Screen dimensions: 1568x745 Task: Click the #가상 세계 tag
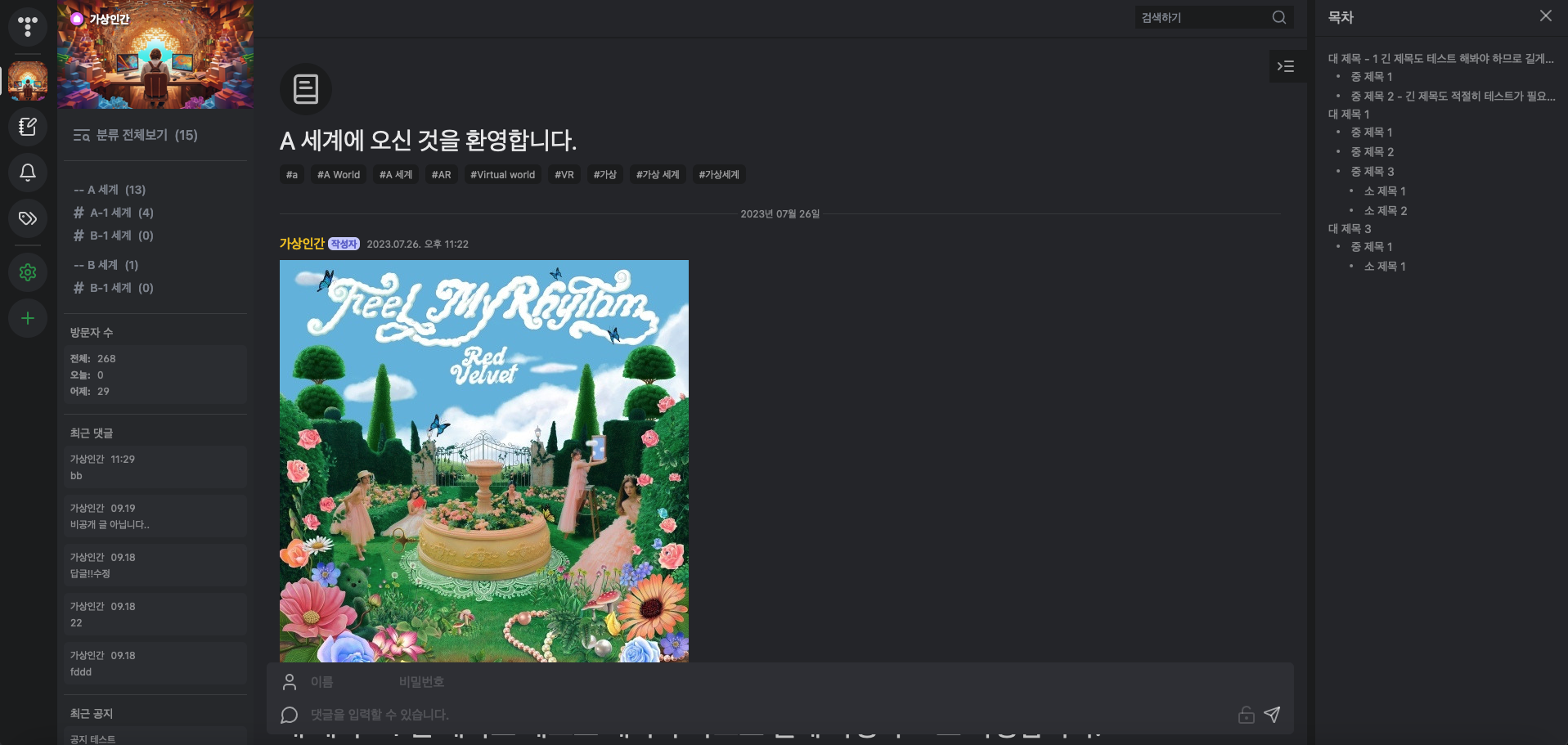[658, 174]
